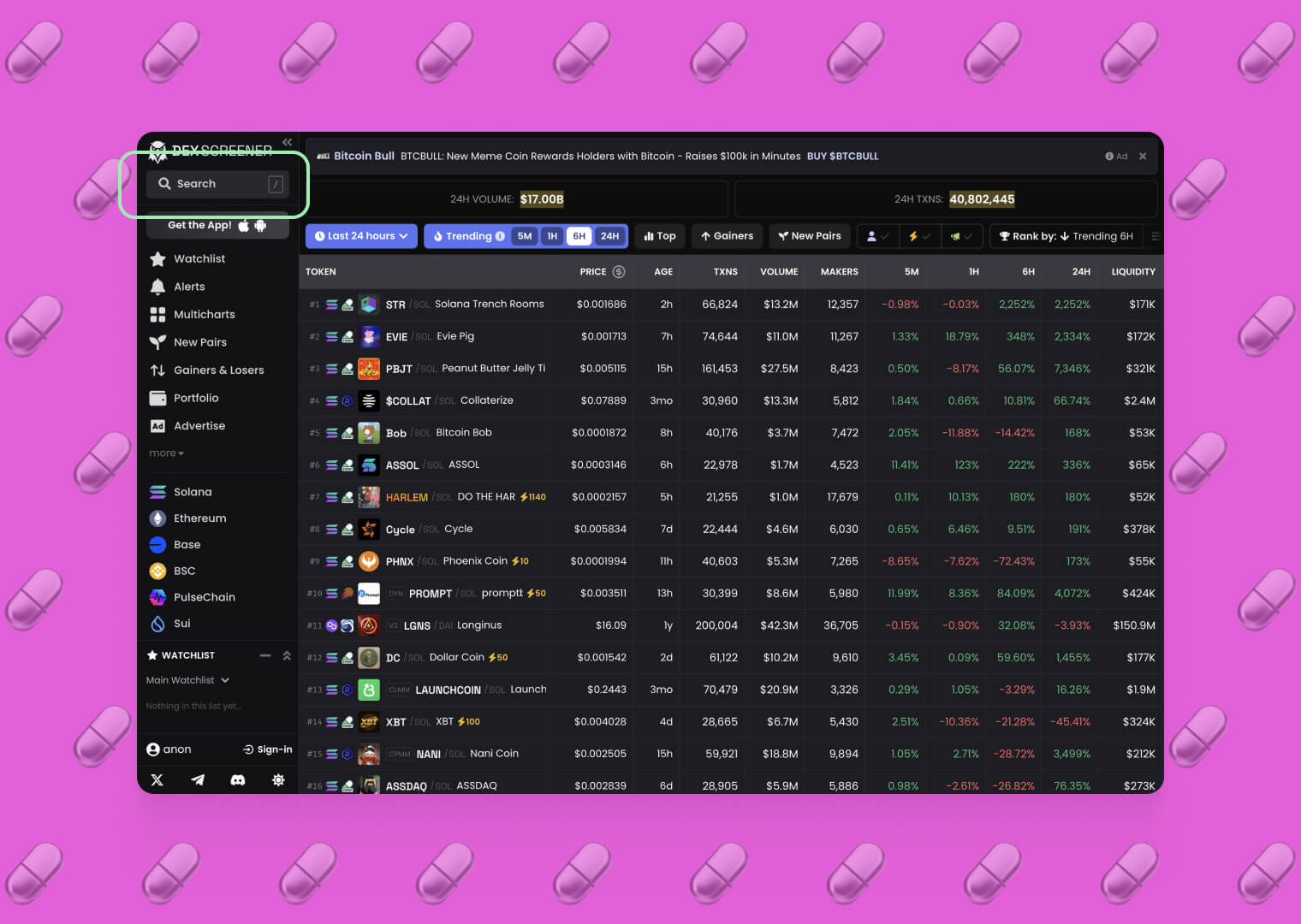1301x924 pixels.
Task: Expand the sidebar 'more' menu
Action: [166, 453]
